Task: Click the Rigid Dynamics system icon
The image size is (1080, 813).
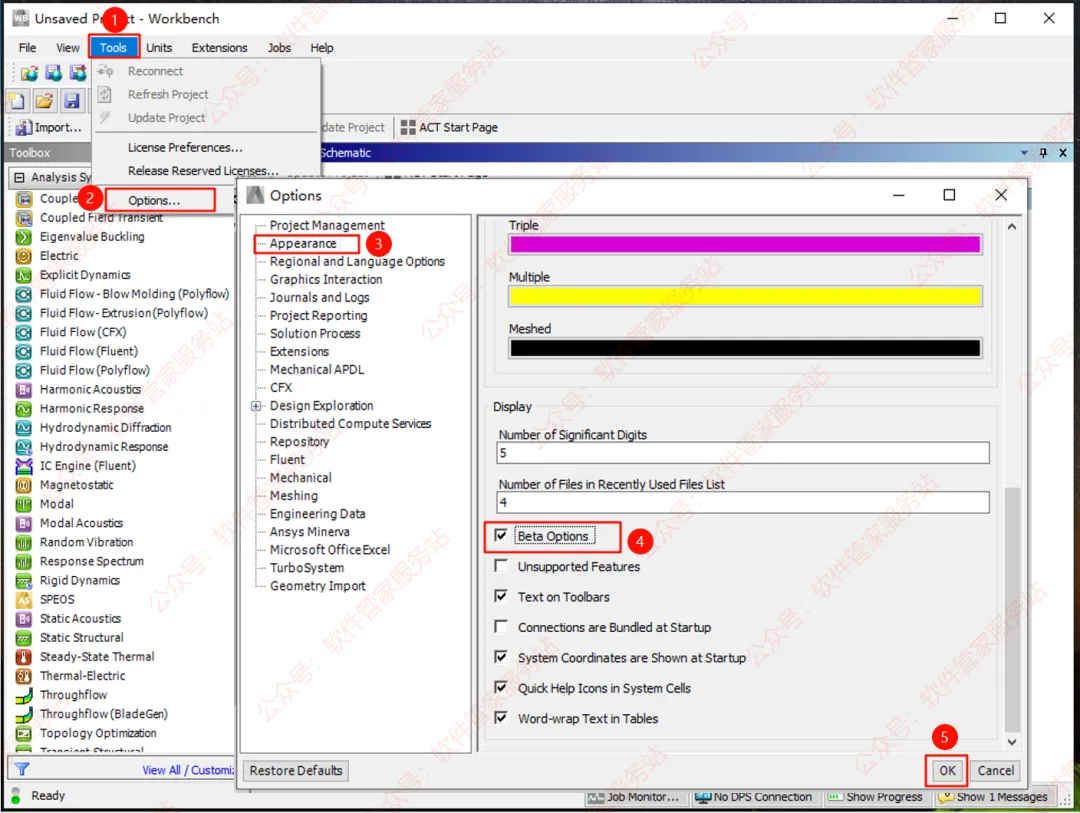Action: pyautogui.click(x=23, y=581)
